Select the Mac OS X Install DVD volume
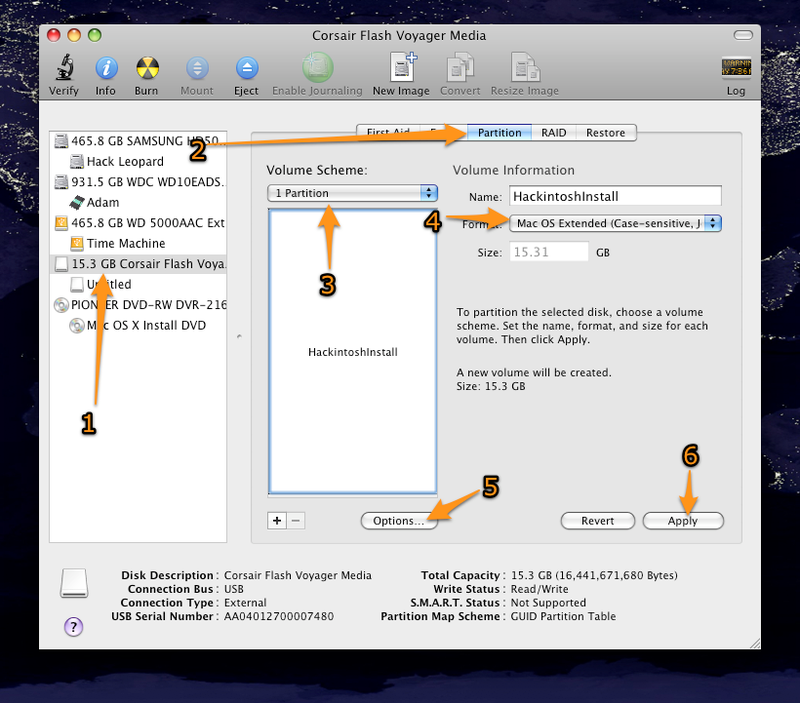This screenshot has height=703, width=800. [138, 325]
